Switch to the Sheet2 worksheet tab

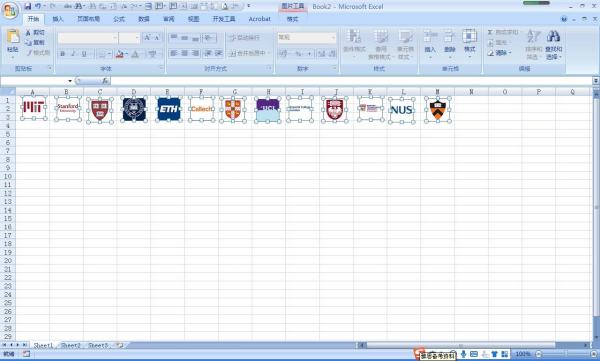[x=71, y=345]
